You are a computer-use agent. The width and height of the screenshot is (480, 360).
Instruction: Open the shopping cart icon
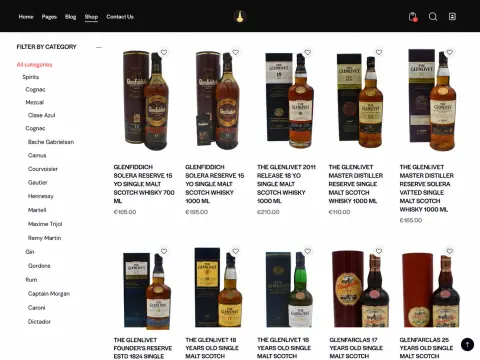coord(413,17)
